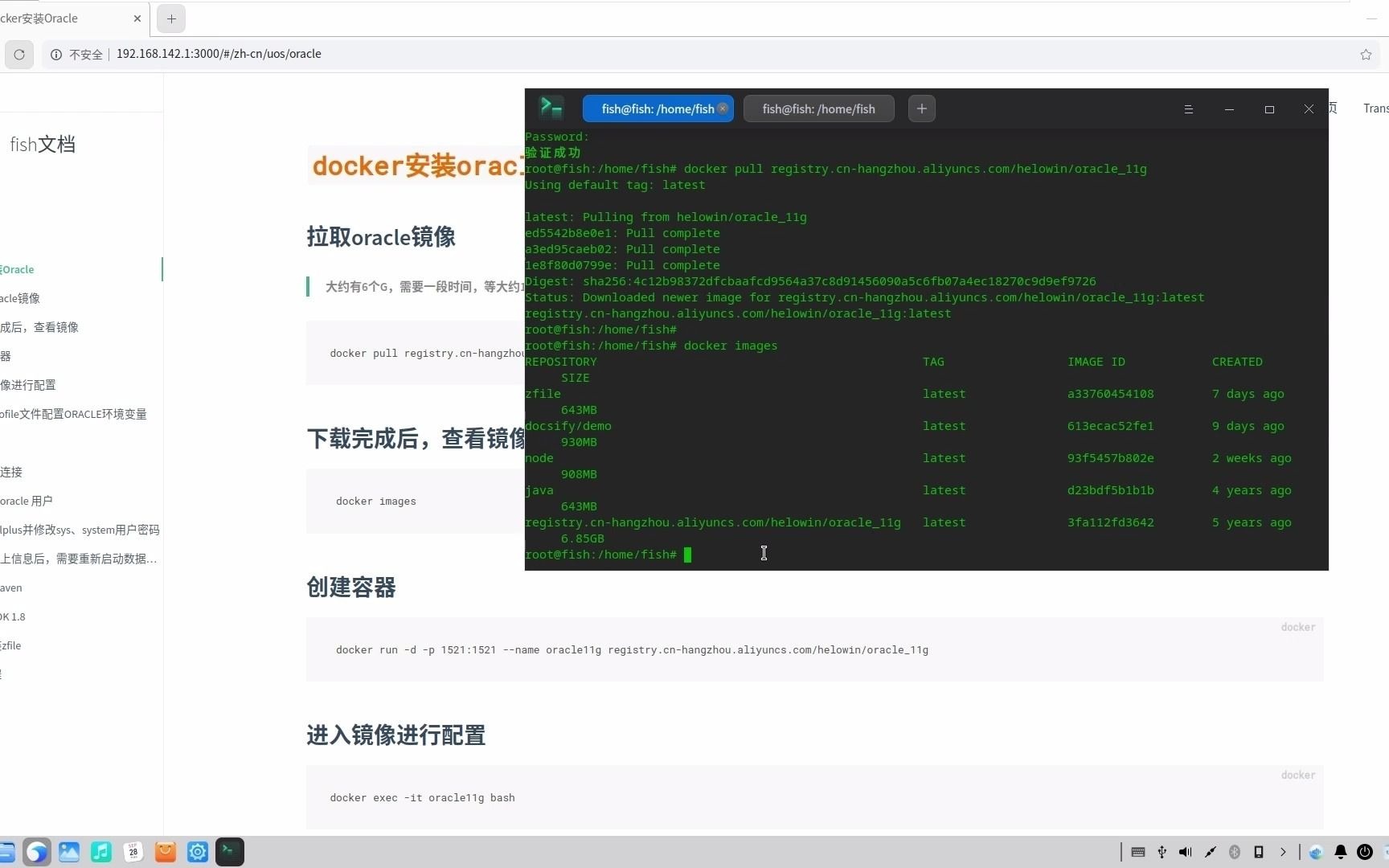Launch the app store shopping bag icon
The image size is (1389, 868).
pyautogui.click(x=166, y=852)
